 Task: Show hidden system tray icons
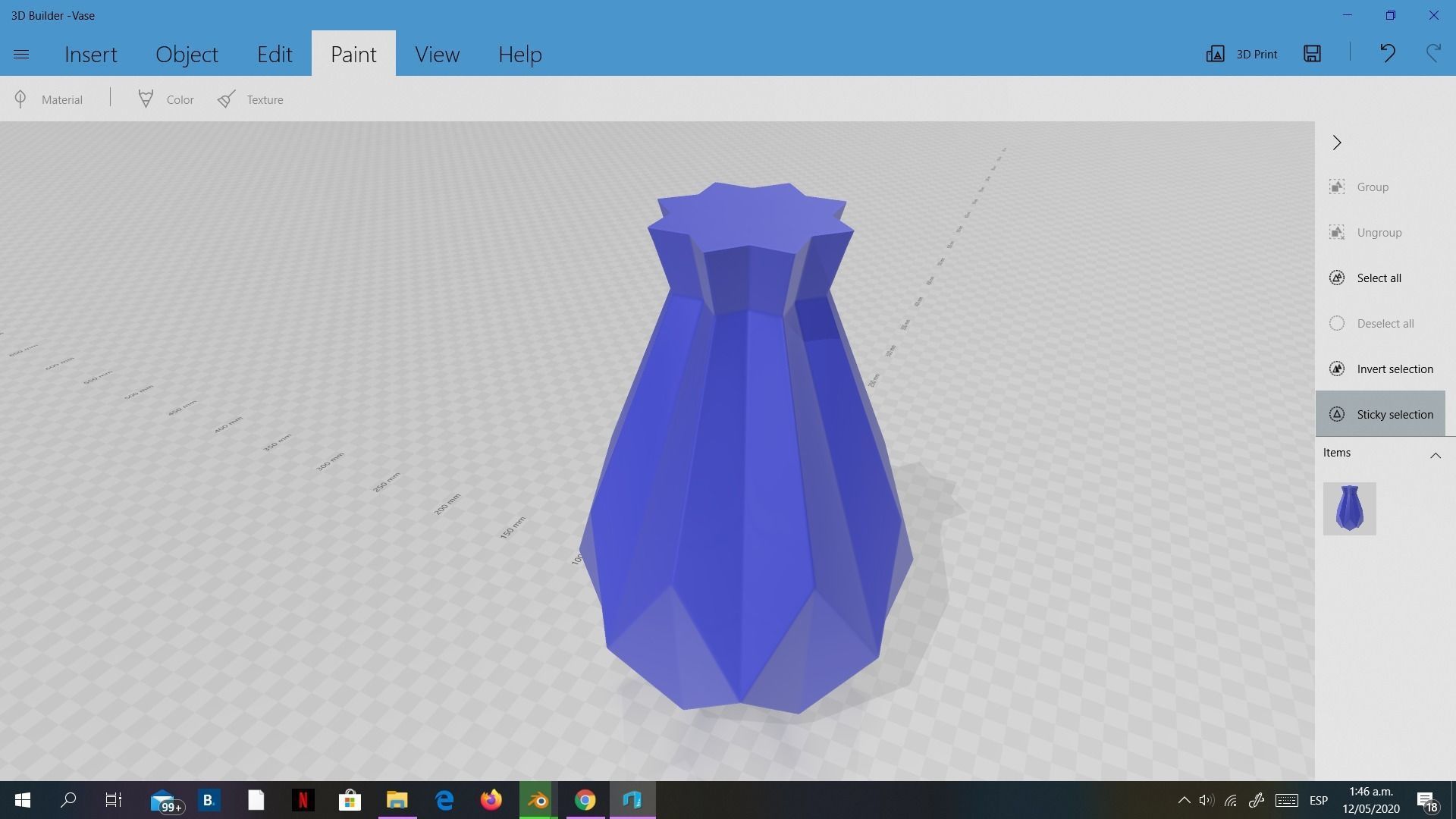pos(1184,800)
